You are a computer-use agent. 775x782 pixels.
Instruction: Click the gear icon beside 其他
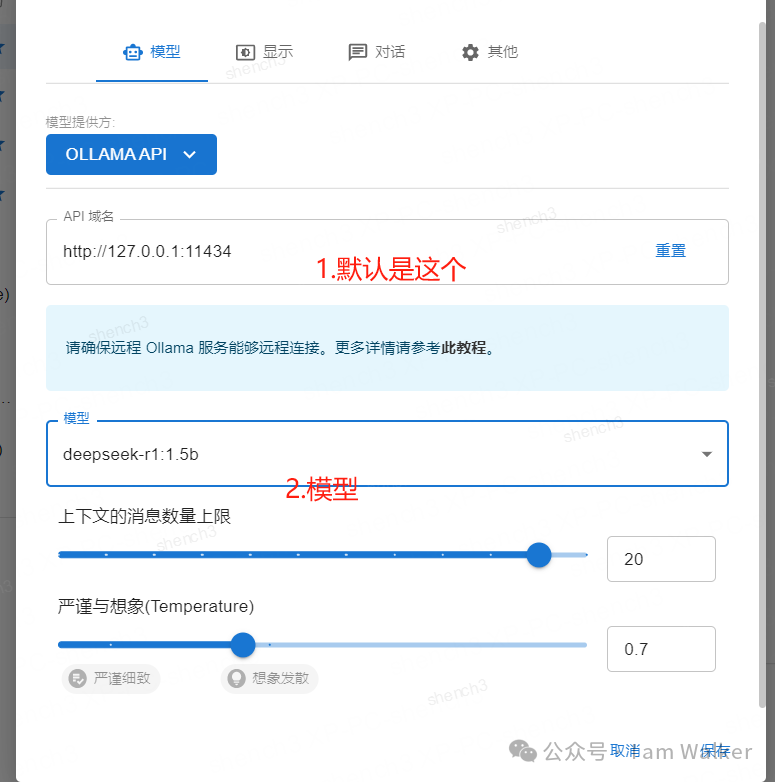click(470, 52)
